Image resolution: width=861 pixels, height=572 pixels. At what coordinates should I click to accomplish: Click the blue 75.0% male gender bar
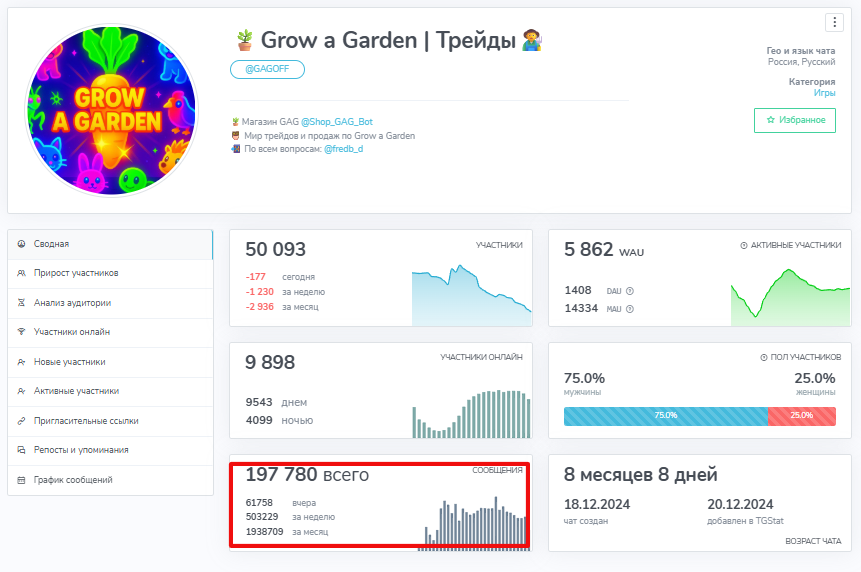click(665, 415)
